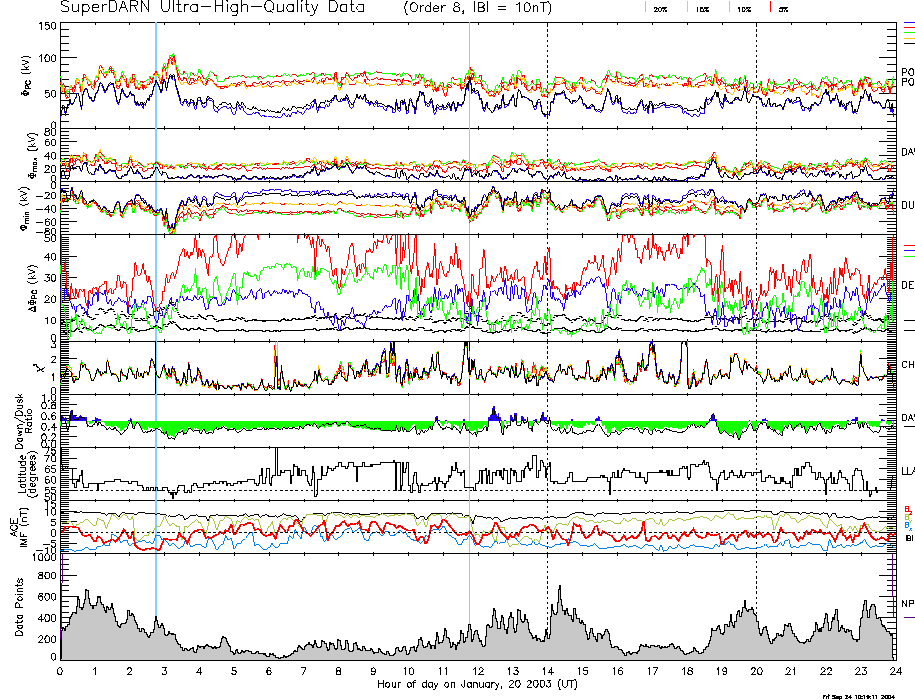This screenshot has height=700, width=915.
Task: Click the hour 24 tick label on x-axis
Action: click(x=894, y=671)
